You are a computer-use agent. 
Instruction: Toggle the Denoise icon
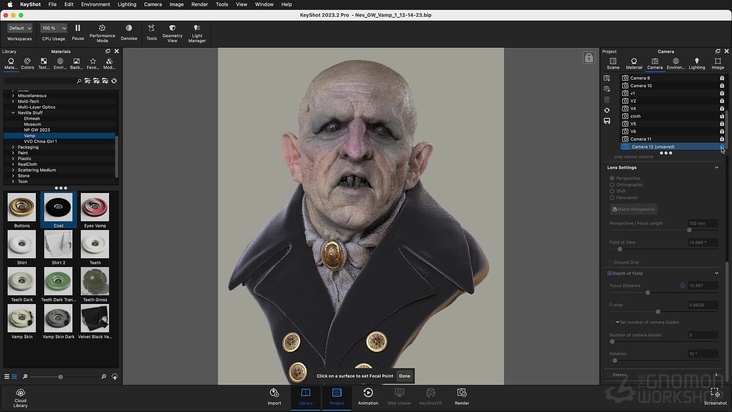pos(129,28)
